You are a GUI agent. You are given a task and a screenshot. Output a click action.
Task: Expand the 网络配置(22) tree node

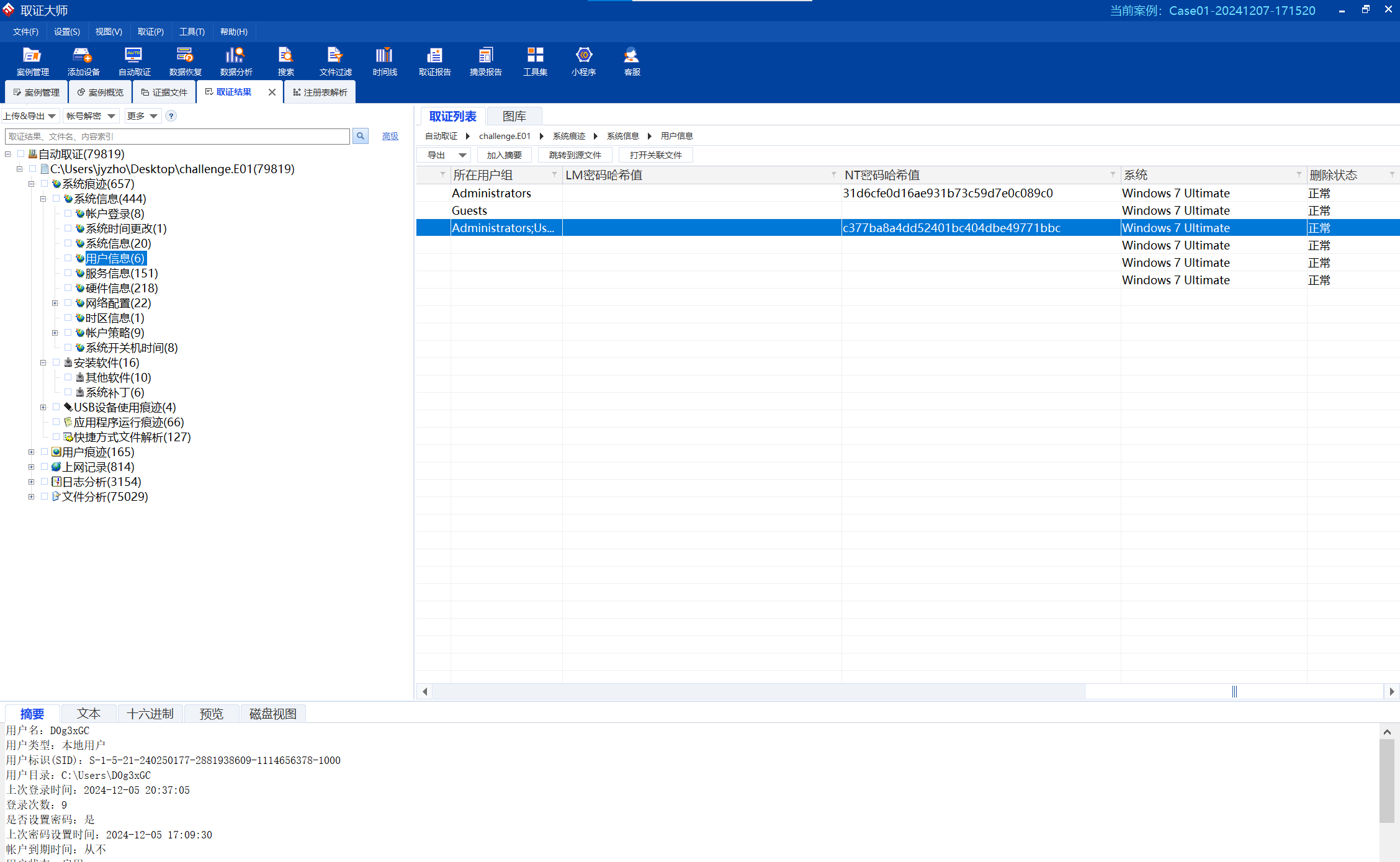tap(55, 303)
